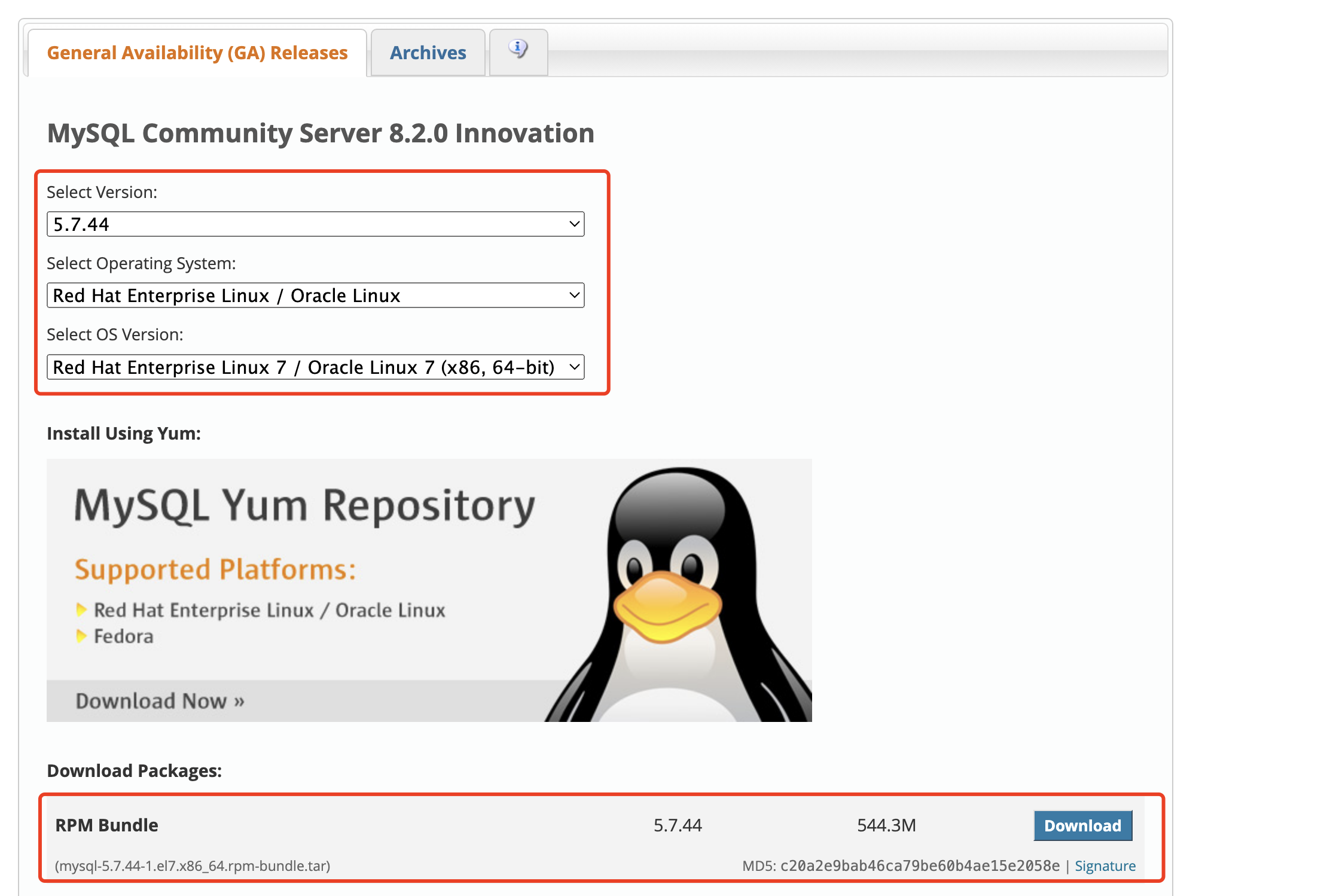
Task: Click the Download Now » link in the banner
Action: (x=160, y=701)
